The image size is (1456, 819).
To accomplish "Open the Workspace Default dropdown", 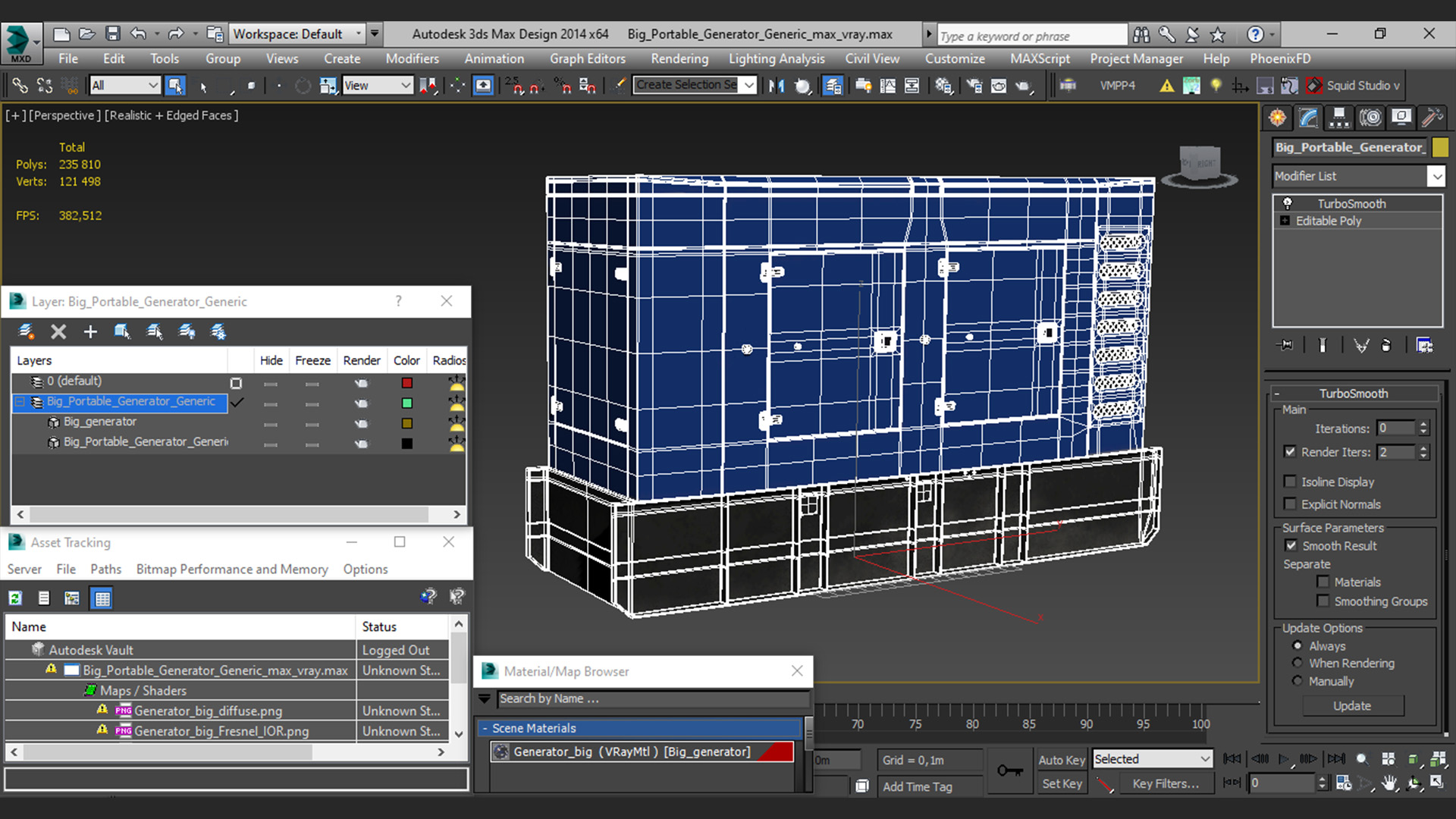I will coord(297,34).
